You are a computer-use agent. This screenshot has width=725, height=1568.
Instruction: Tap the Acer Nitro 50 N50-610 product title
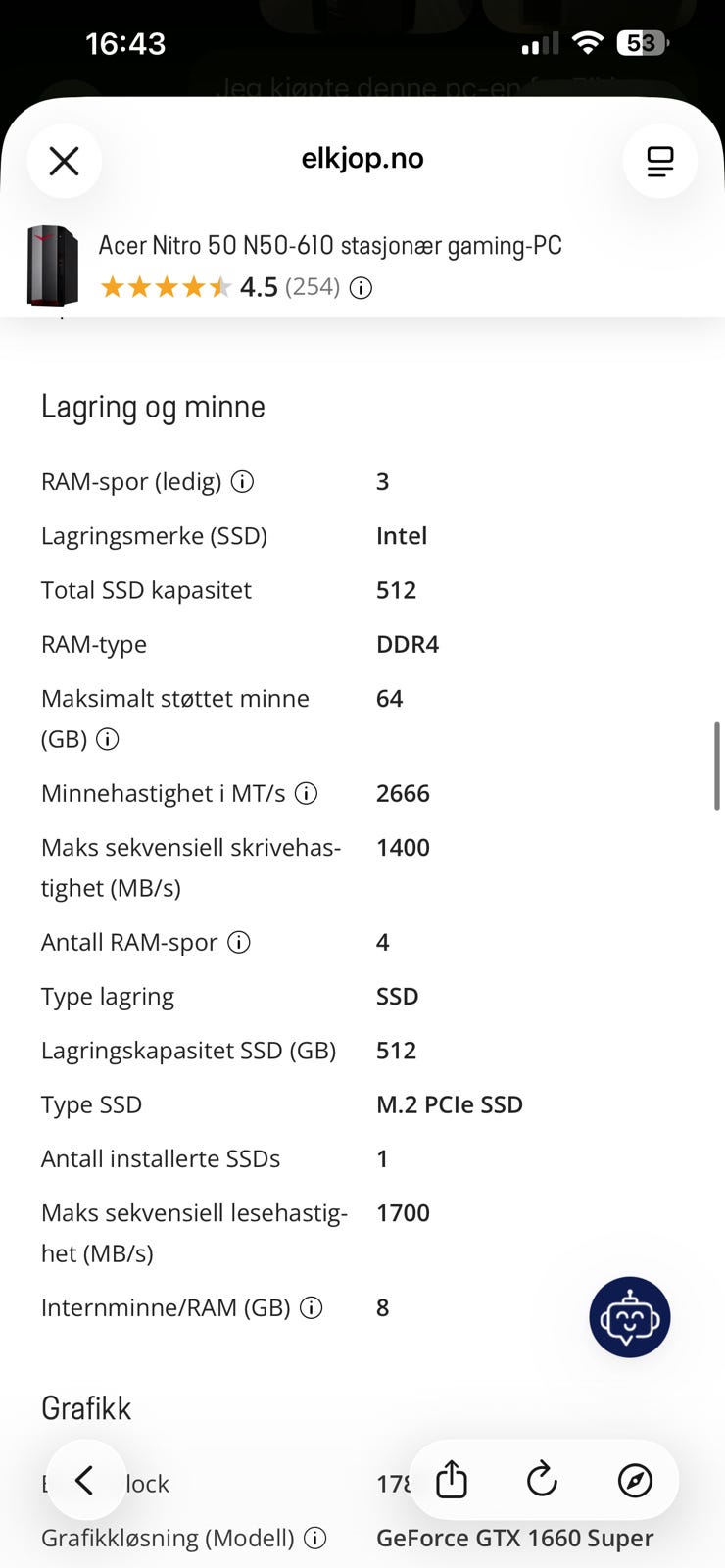330,245
